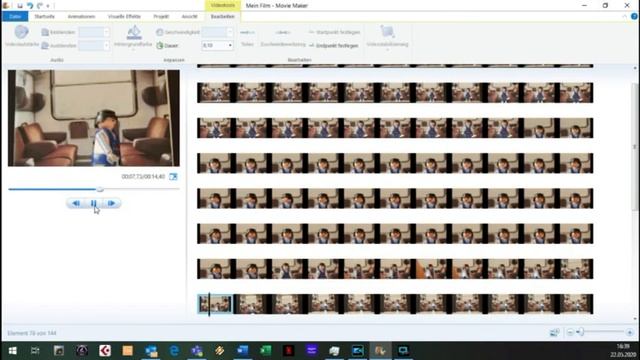Open Excel from the taskbar
The width and height of the screenshot is (640, 360).
[266, 351]
